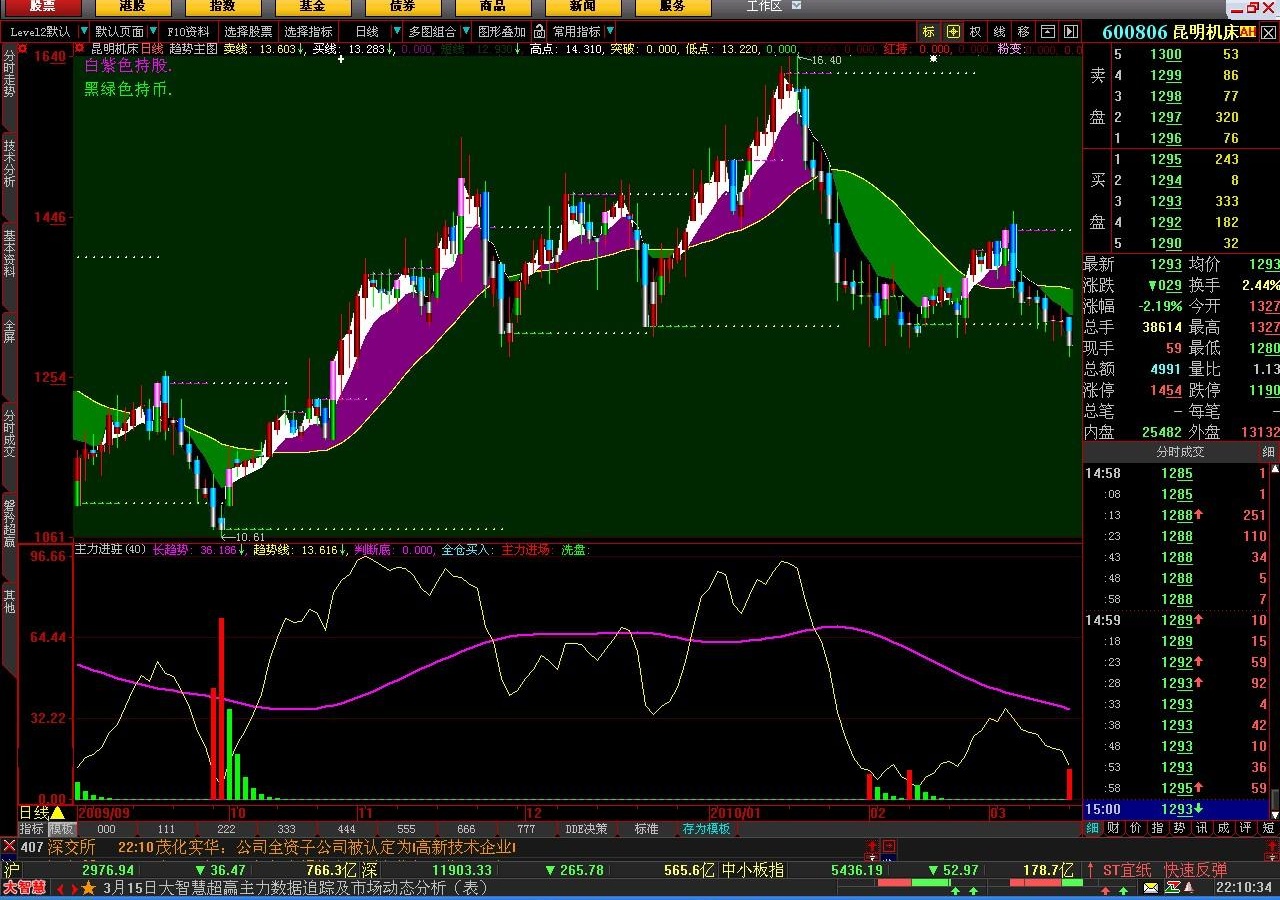
Task: Click the skip-to-end arrow icon in toolbar
Action: pos(1071,32)
